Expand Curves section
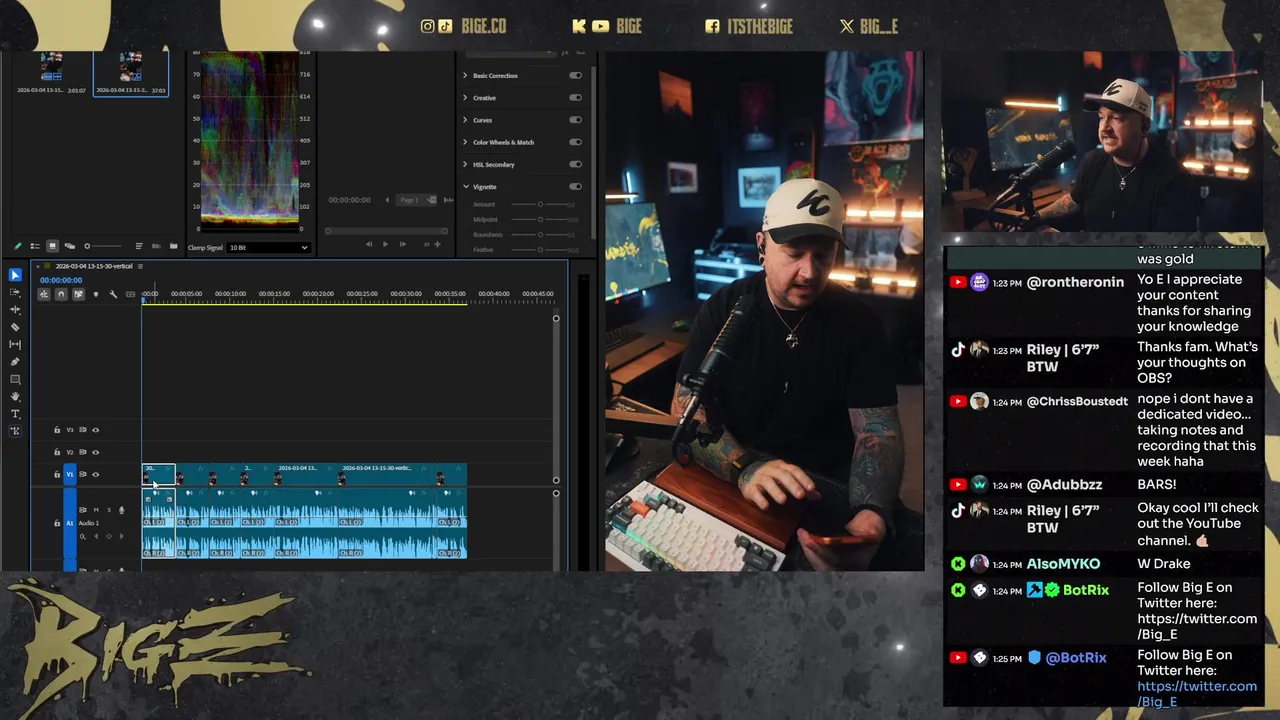The image size is (1280, 720). click(x=465, y=119)
